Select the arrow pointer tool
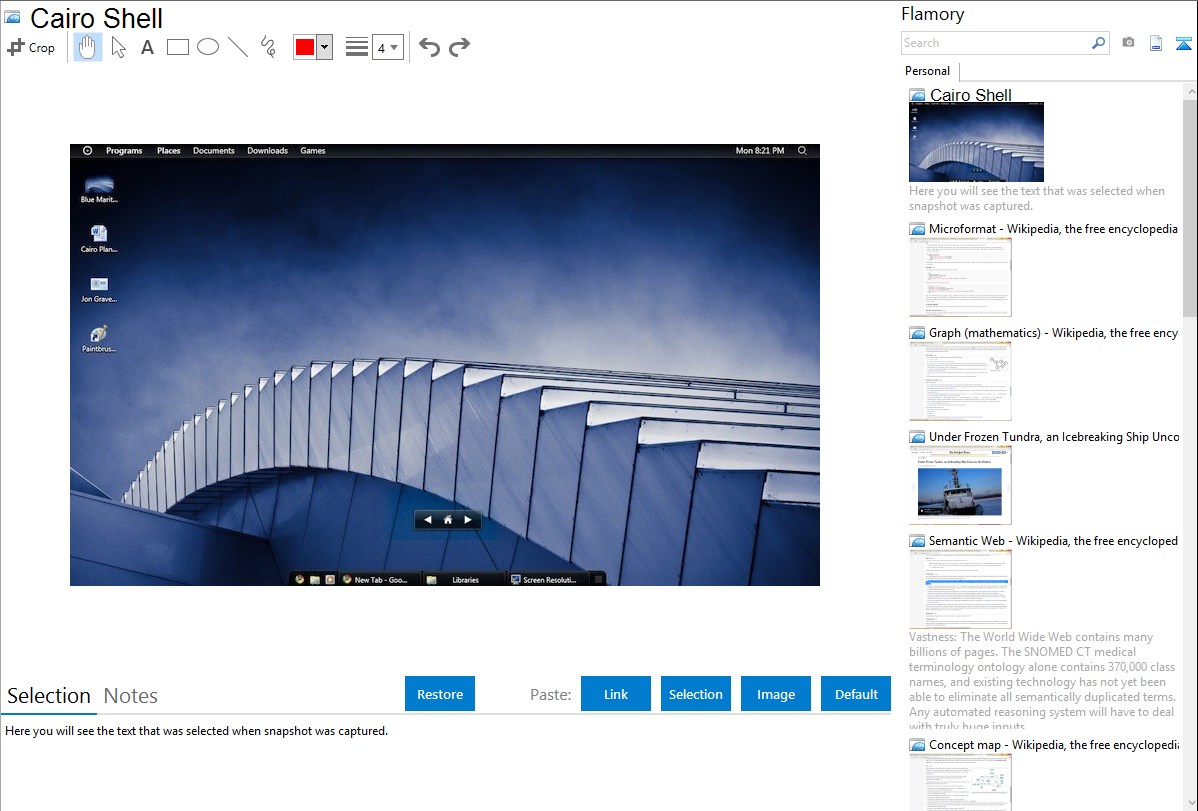This screenshot has height=811, width=1198. 118,47
